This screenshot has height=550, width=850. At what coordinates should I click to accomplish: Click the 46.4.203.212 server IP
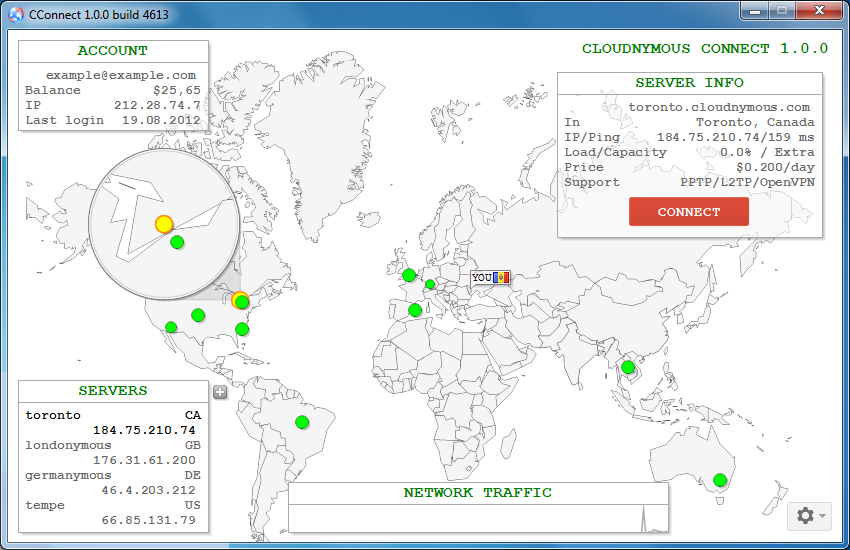pyautogui.click(x=149, y=490)
